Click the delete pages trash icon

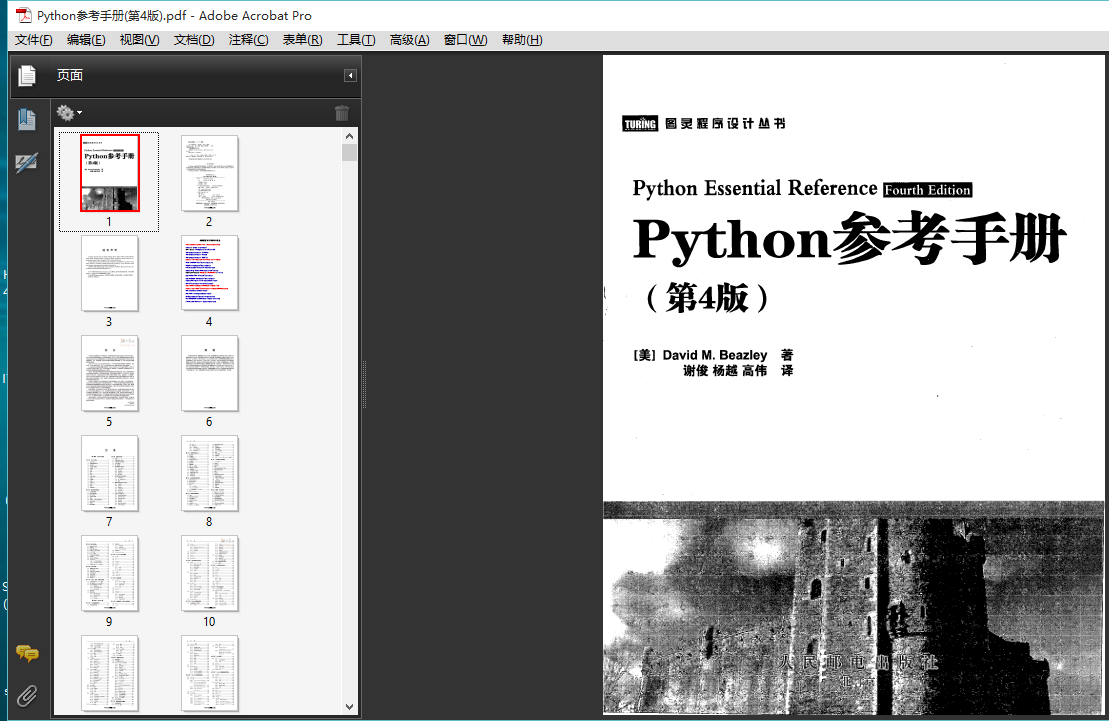pyautogui.click(x=342, y=113)
